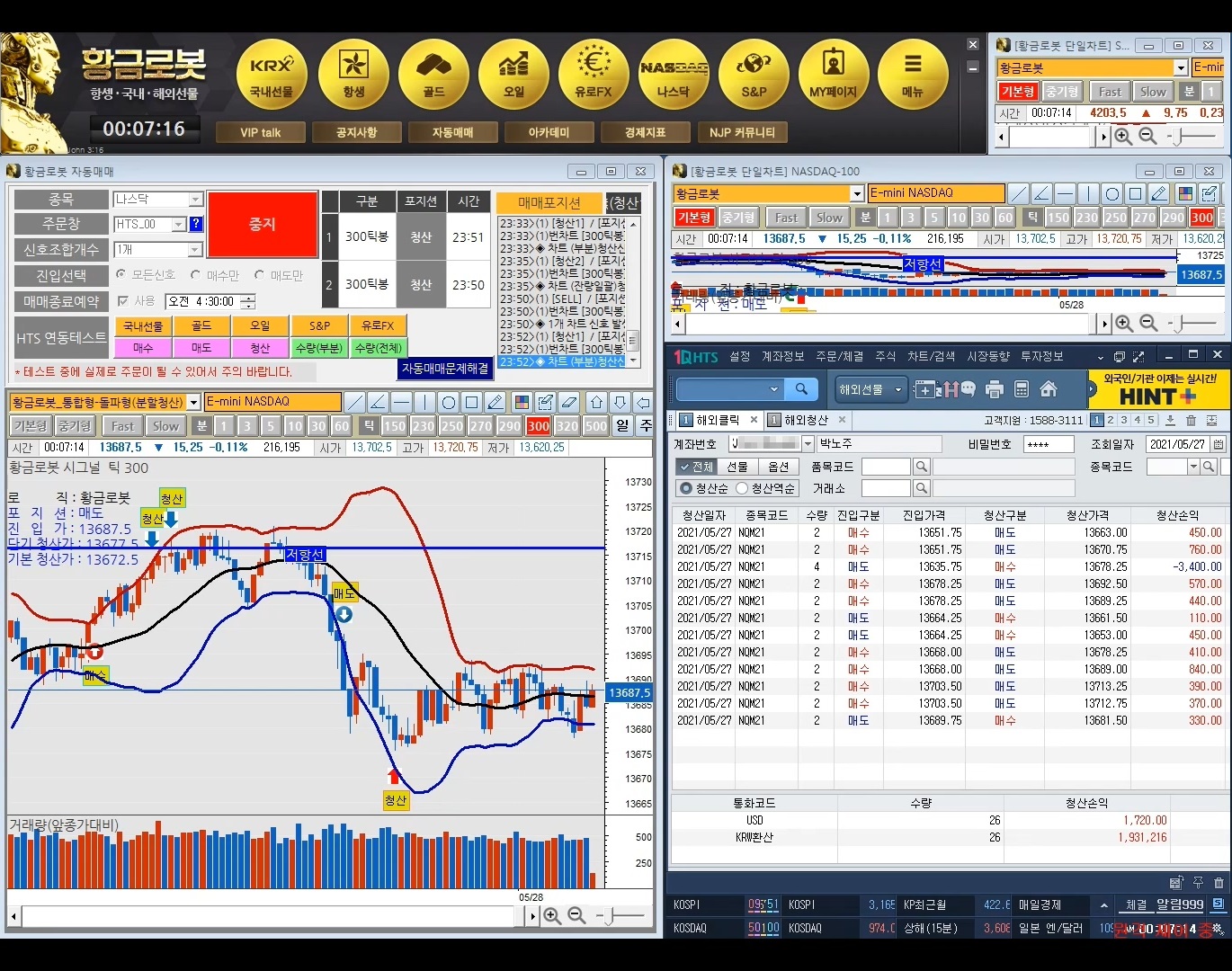Click red 중지 stop button
1232x971 pixels.
tap(263, 225)
